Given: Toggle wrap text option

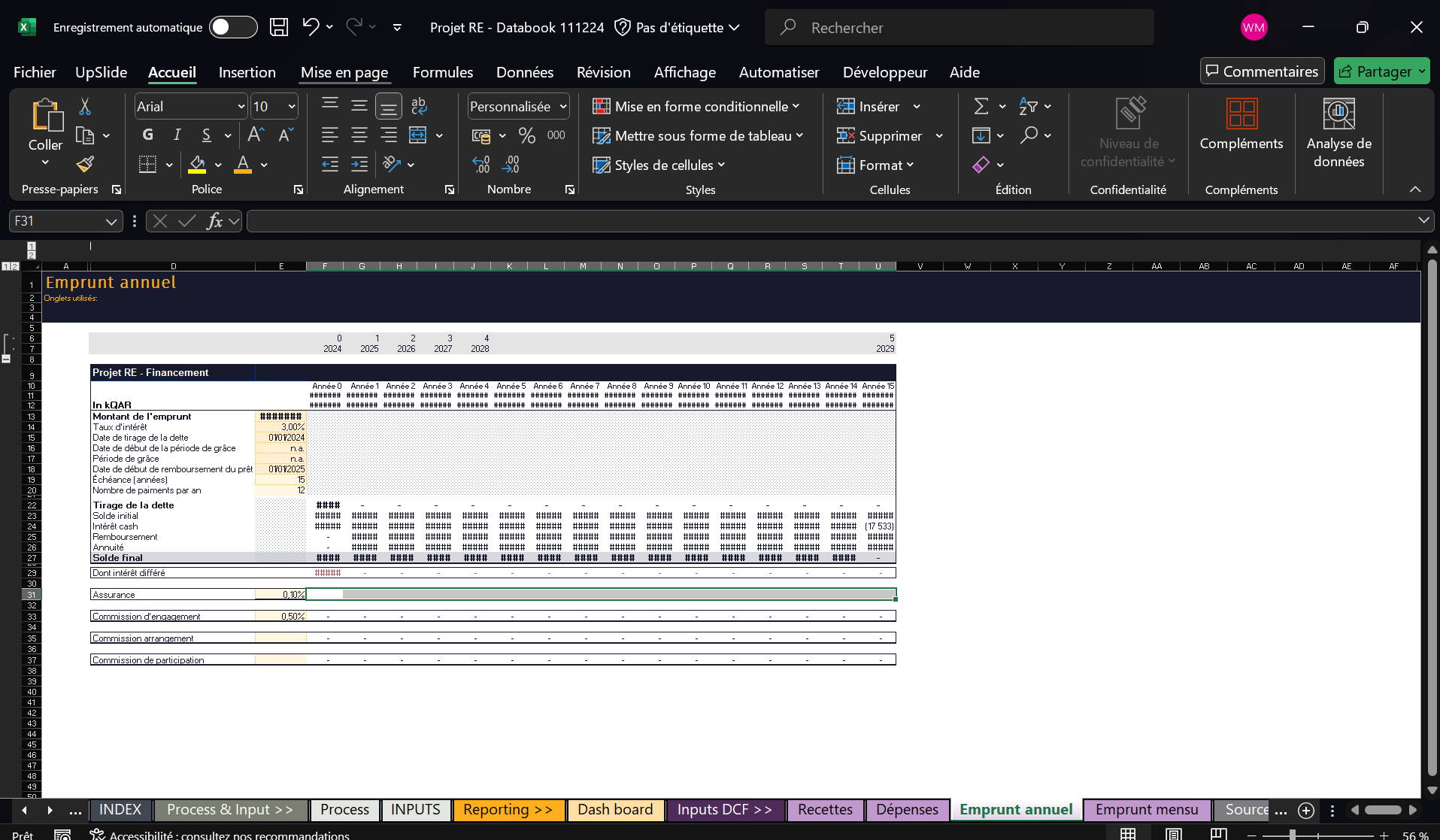Looking at the screenshot, I should [x=419, y=107].
